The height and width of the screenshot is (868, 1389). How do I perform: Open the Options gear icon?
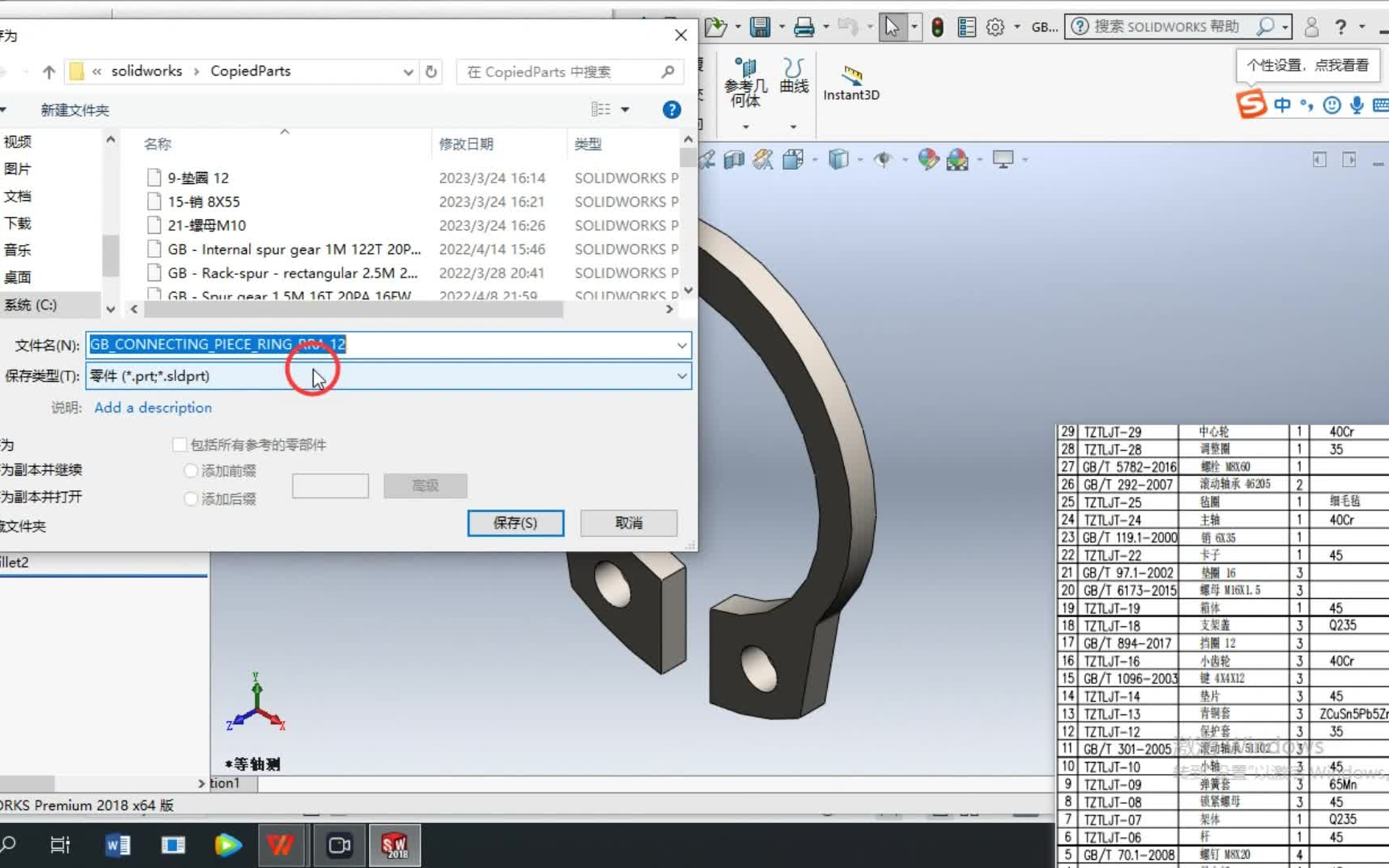pyautogui.click(x=995, y=27)
